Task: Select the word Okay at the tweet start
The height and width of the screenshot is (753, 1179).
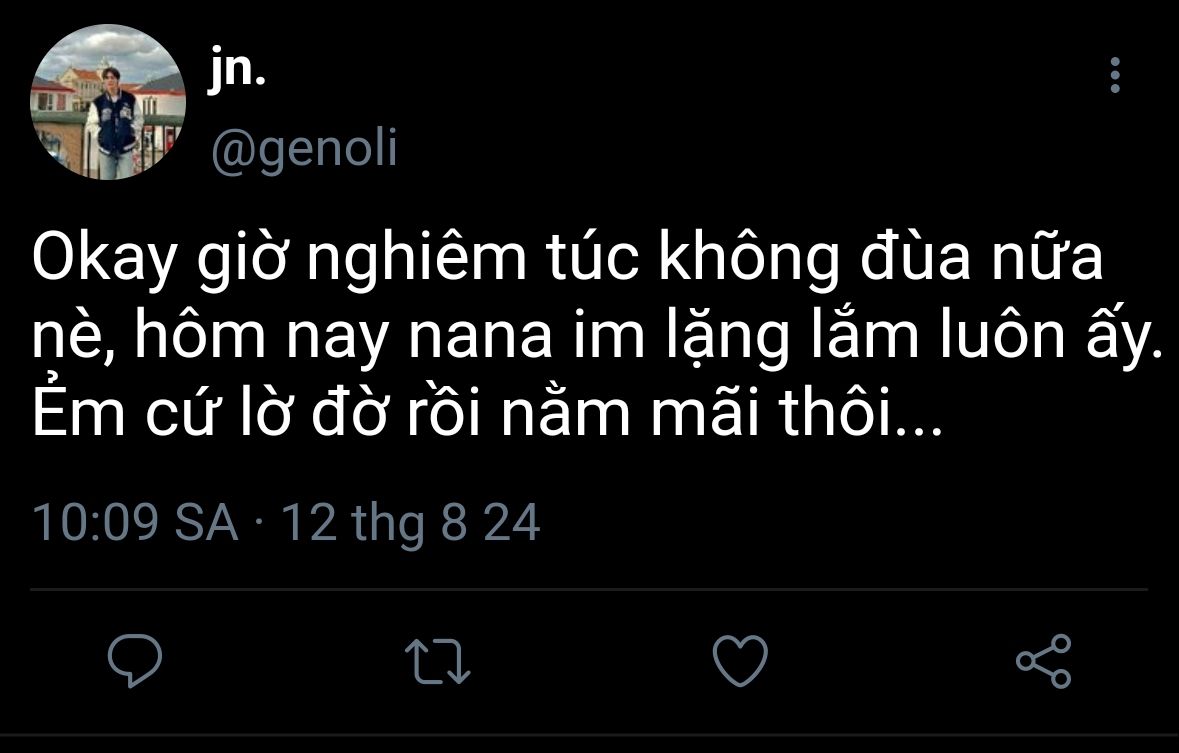Action: click(105, 260)
